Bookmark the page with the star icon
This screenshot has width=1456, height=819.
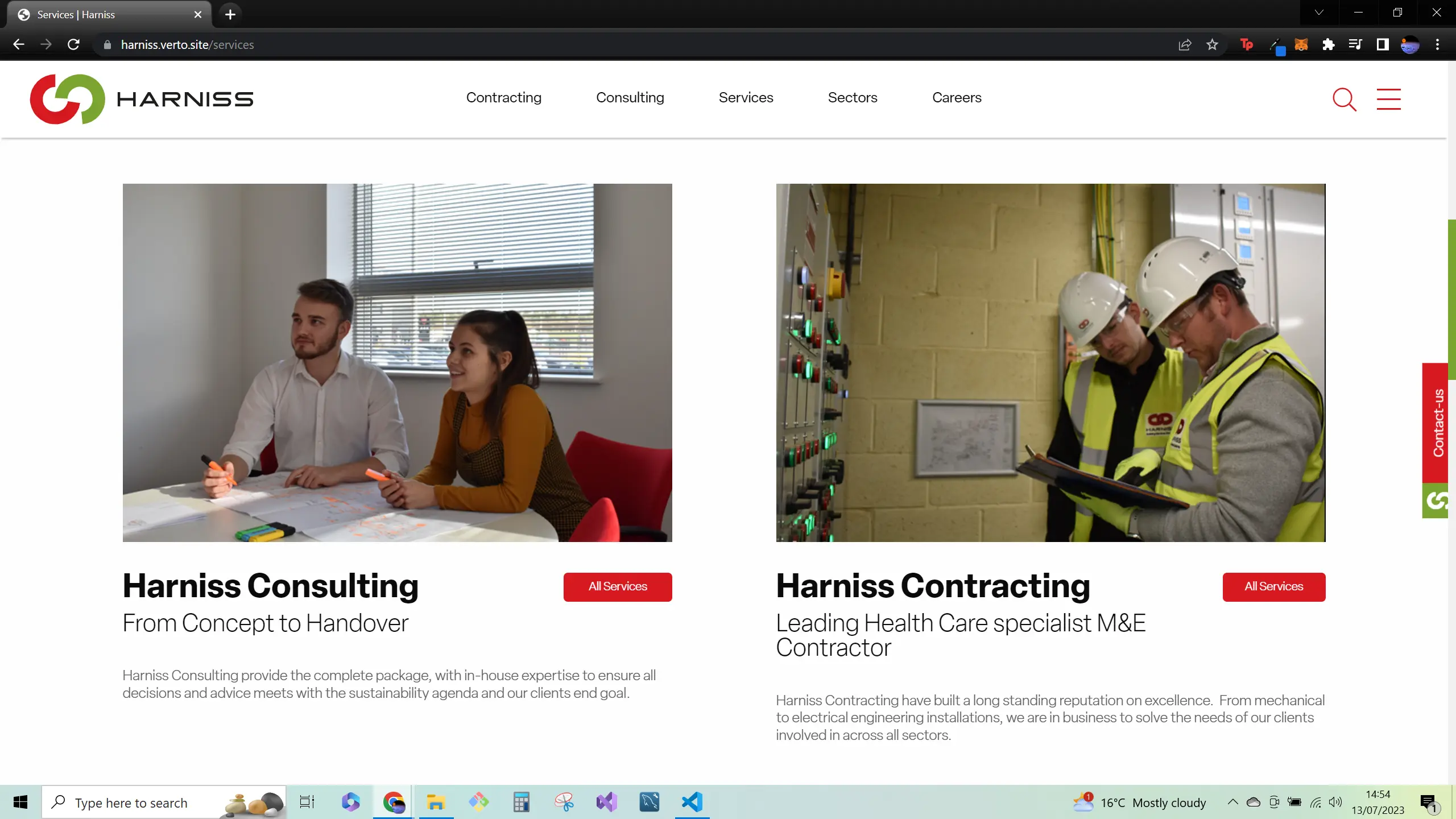1212,44
